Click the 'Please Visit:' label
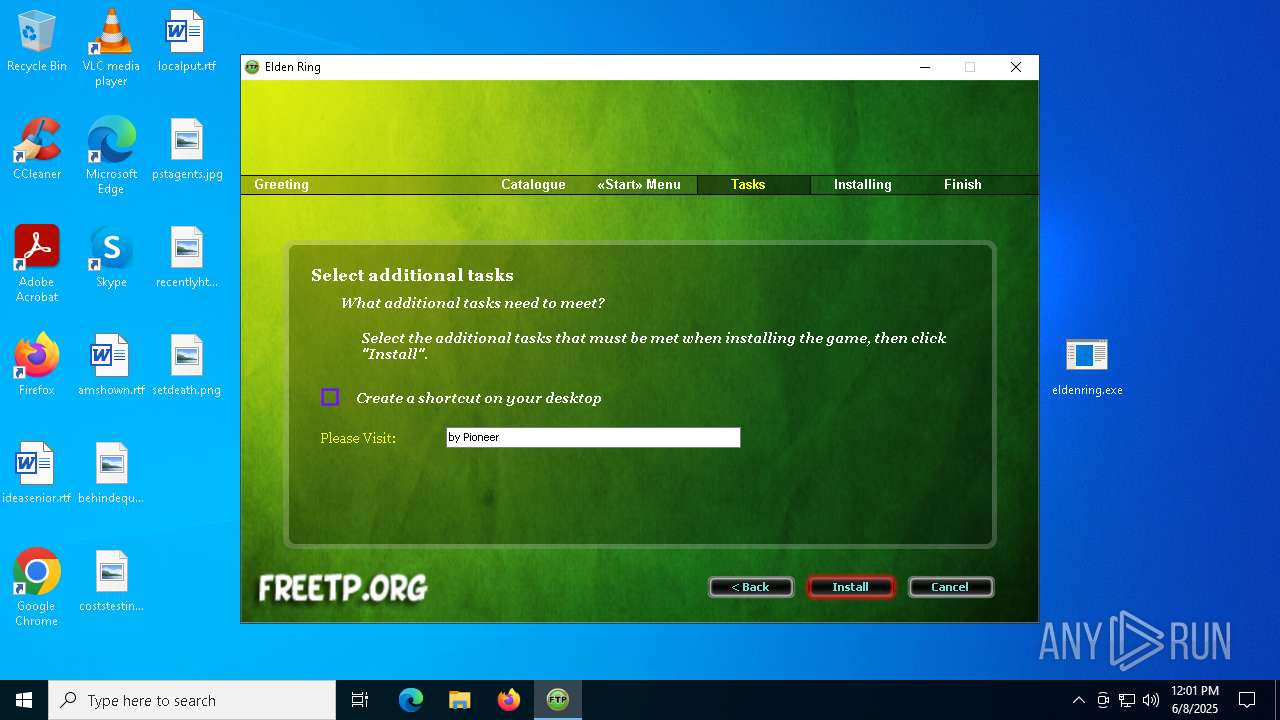 click(x=358, y=438)
